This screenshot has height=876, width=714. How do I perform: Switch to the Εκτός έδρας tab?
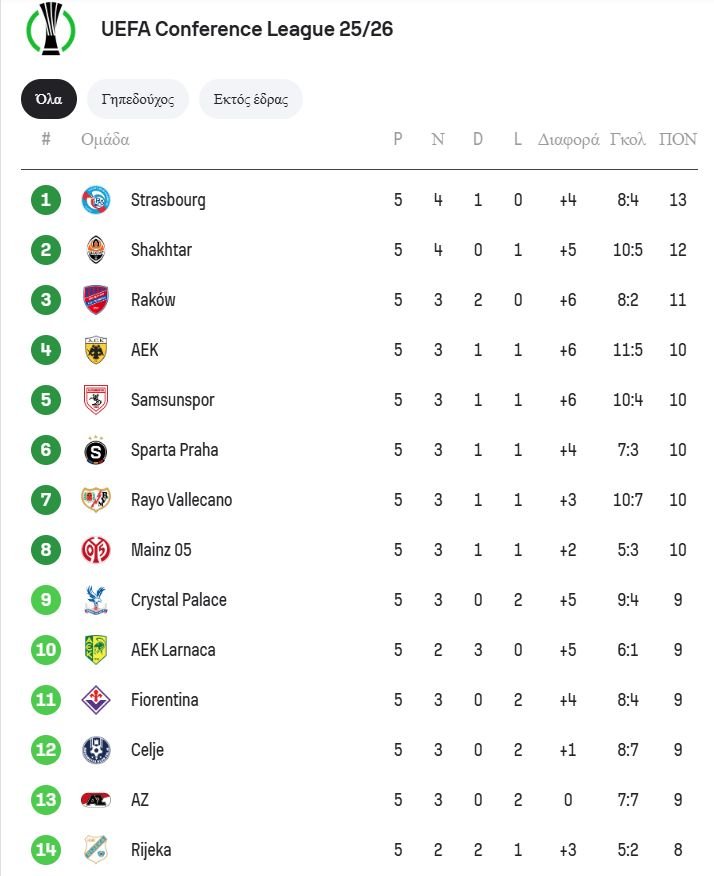click(x=251, y=99)
